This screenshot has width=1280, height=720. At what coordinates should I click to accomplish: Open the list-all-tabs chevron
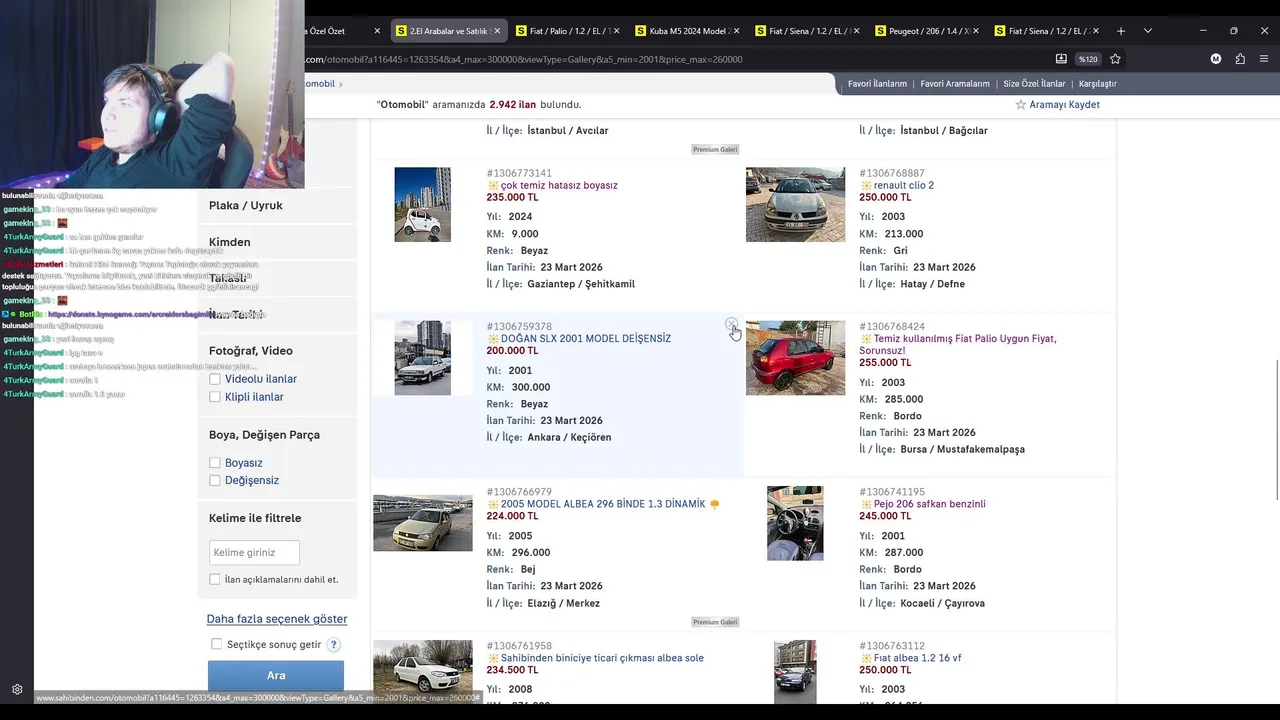1147,31
